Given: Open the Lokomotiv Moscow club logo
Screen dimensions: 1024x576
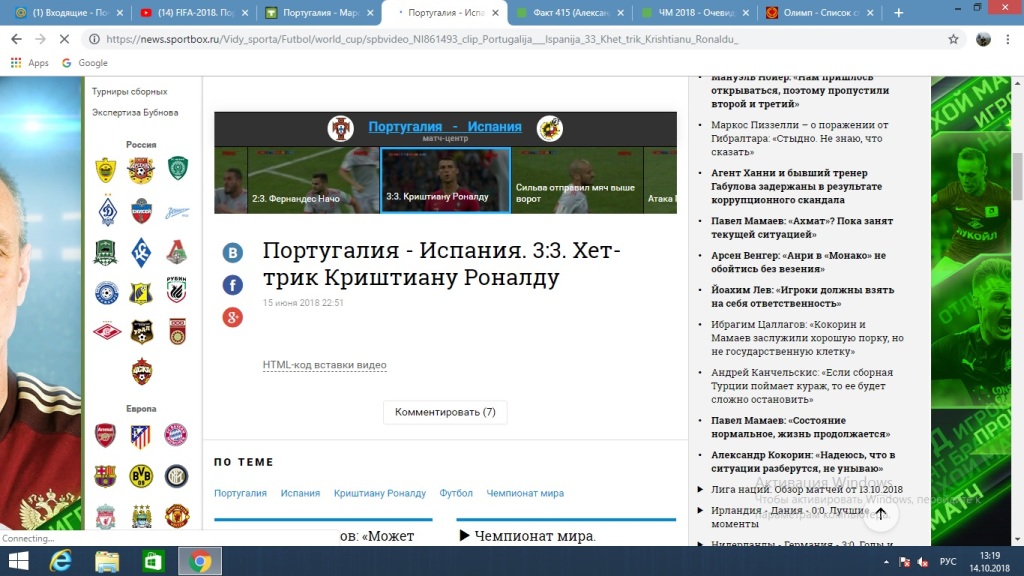Looking at the screenshot, I should click(176, 252).
